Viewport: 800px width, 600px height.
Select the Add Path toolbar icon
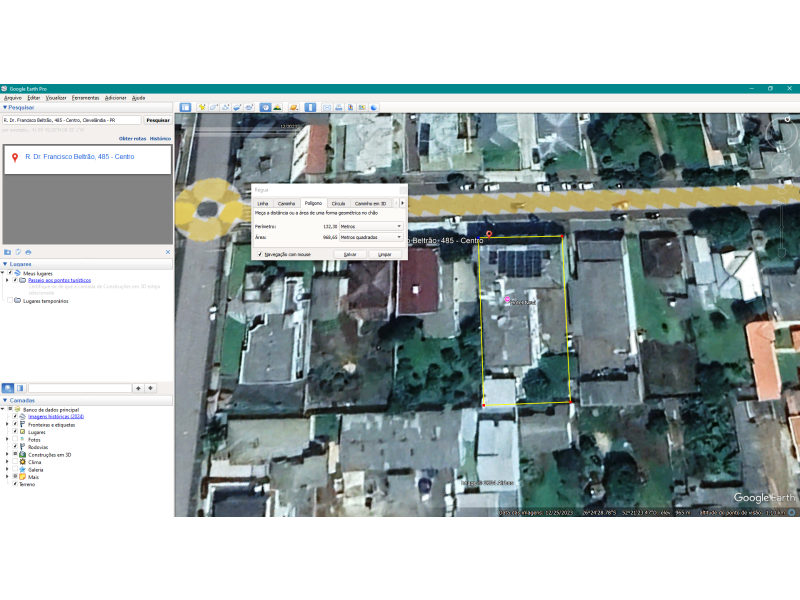226,107
